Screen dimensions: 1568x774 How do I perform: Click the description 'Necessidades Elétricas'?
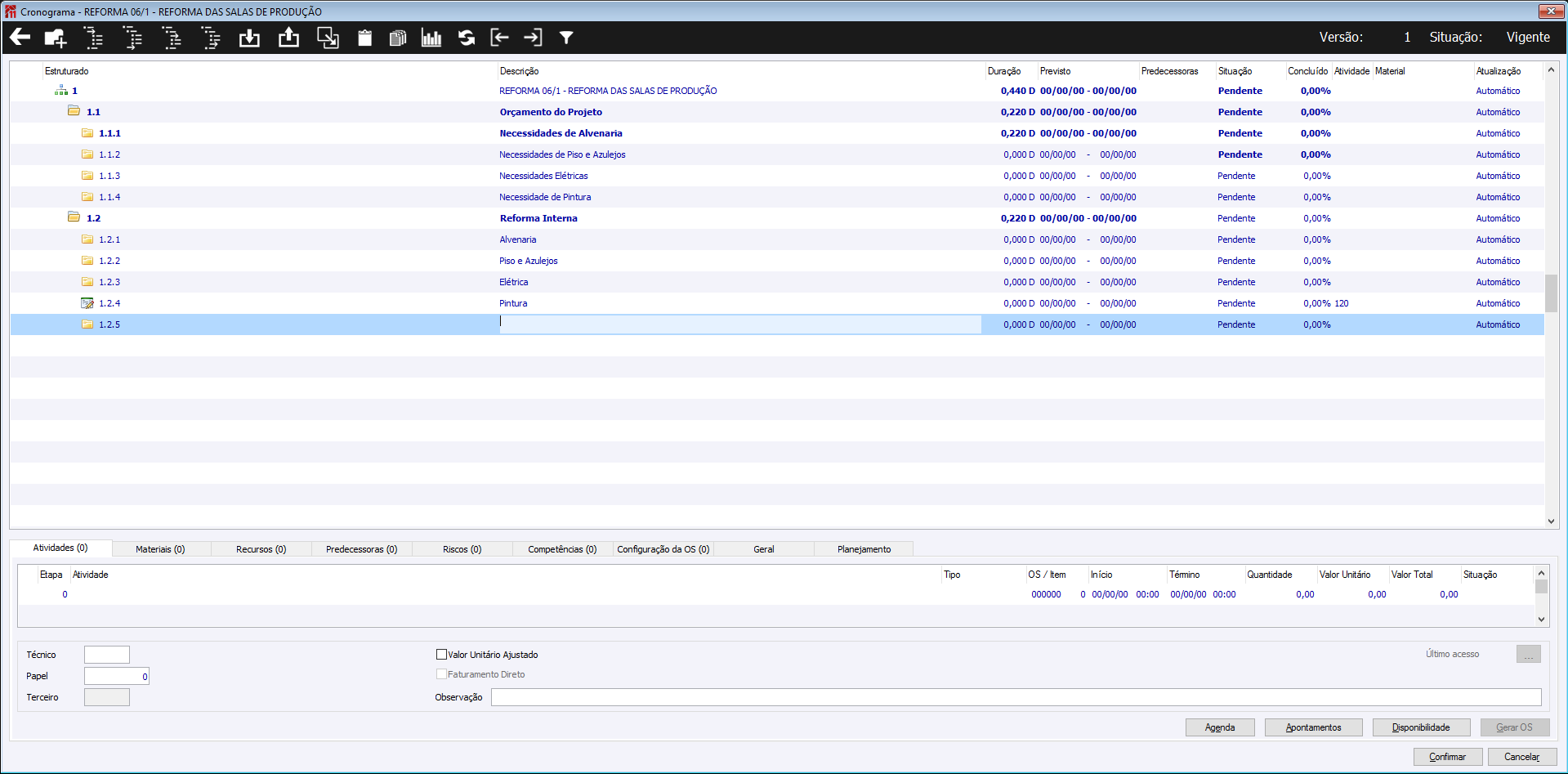[x=543, y=176]
